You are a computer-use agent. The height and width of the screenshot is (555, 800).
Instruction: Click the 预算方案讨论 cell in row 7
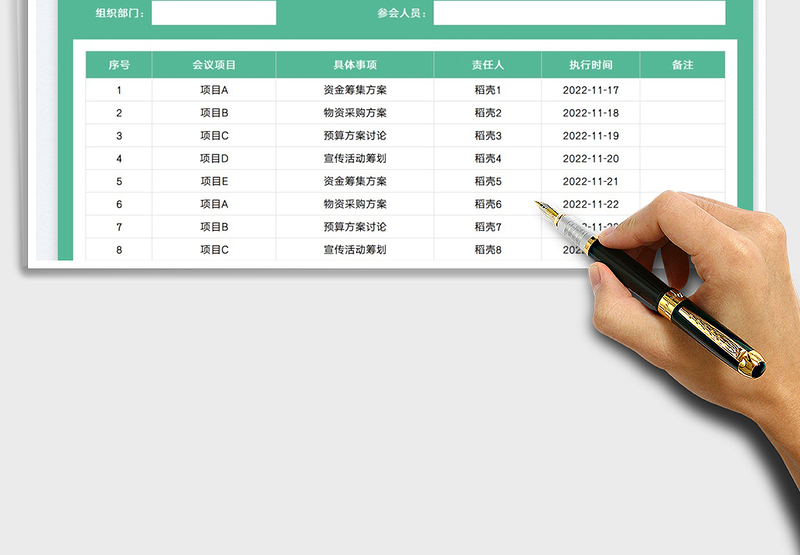(x=355, y=227)
